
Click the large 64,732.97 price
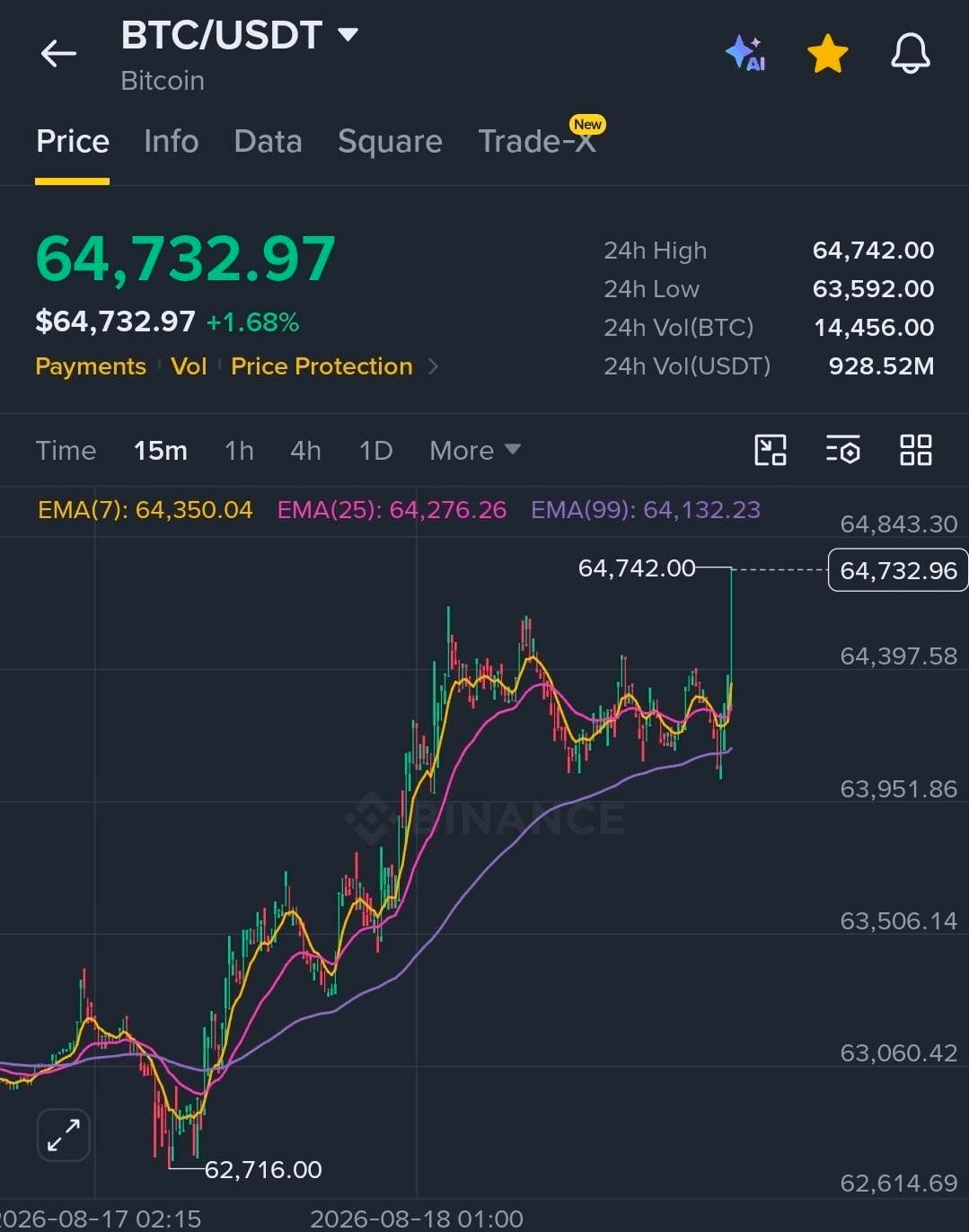pyautogui.click(x=186, y=259)
